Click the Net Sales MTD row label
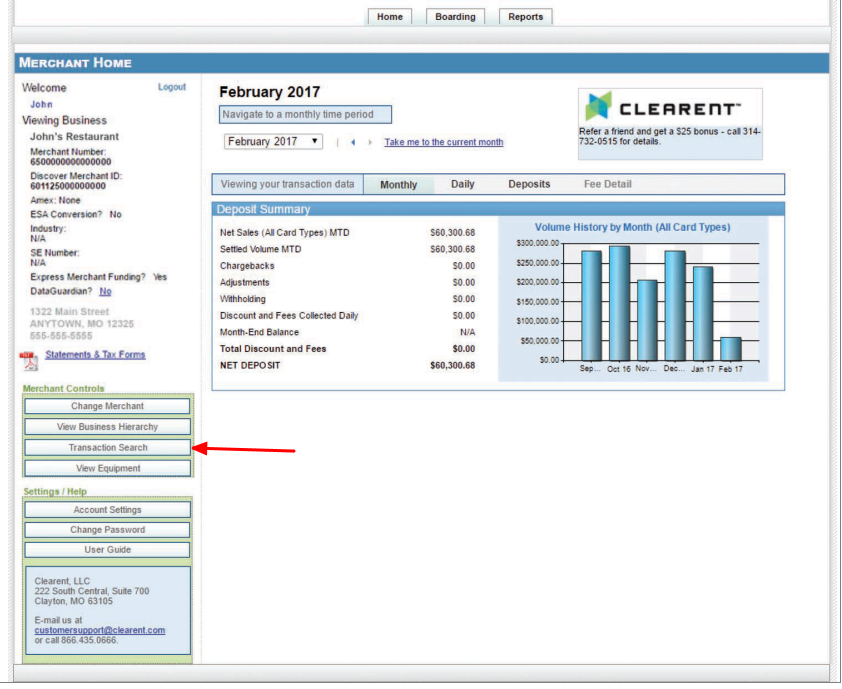The image size is (842, 689). tap(285, 233)
